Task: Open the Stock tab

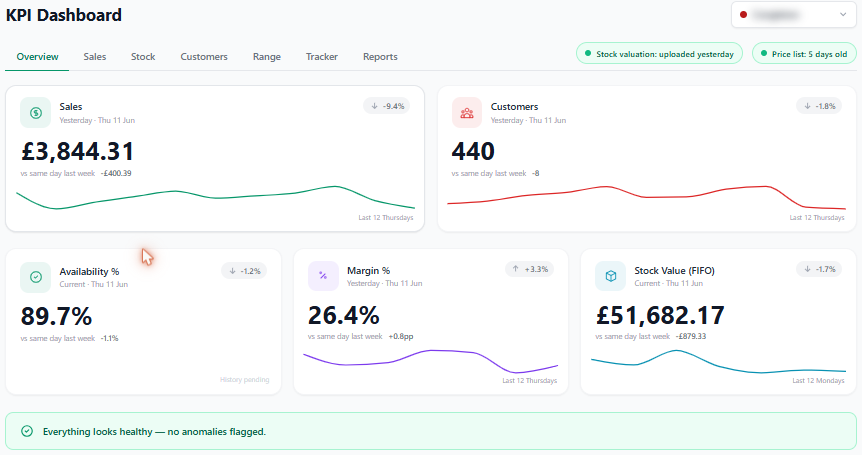Action: (x=143, y=57)
